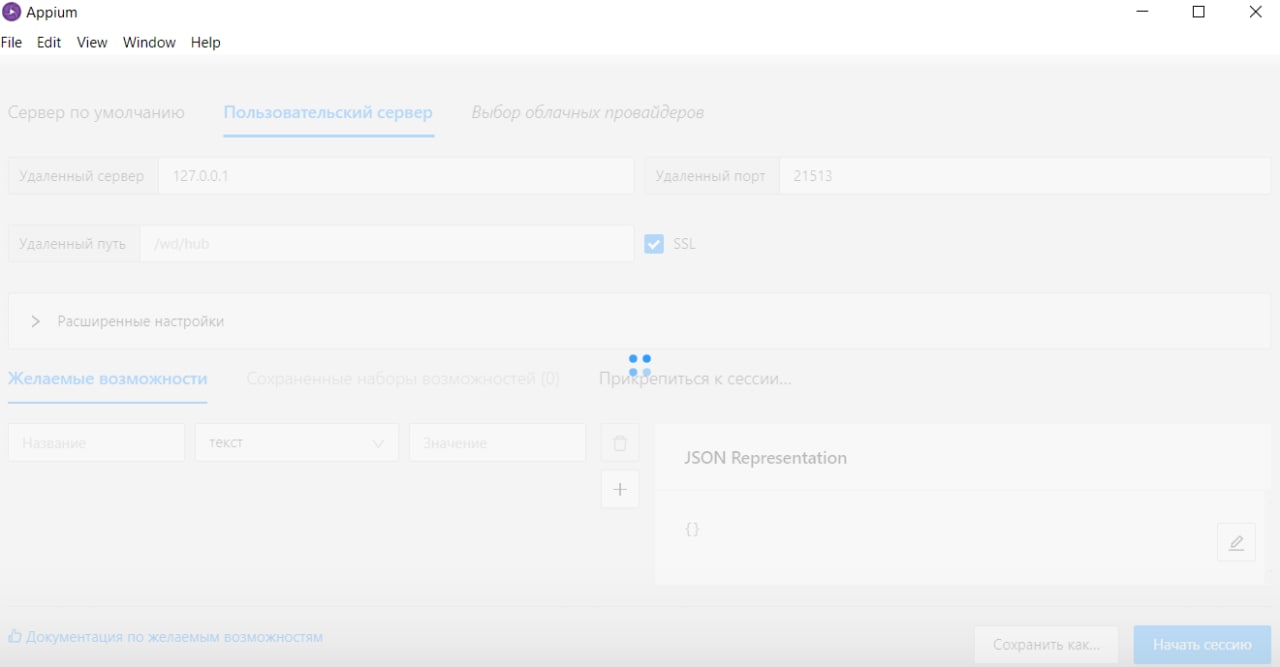The height and width of the screenshot is (667, 1280).
Task: Open the File menu
Action: [11, 42]
